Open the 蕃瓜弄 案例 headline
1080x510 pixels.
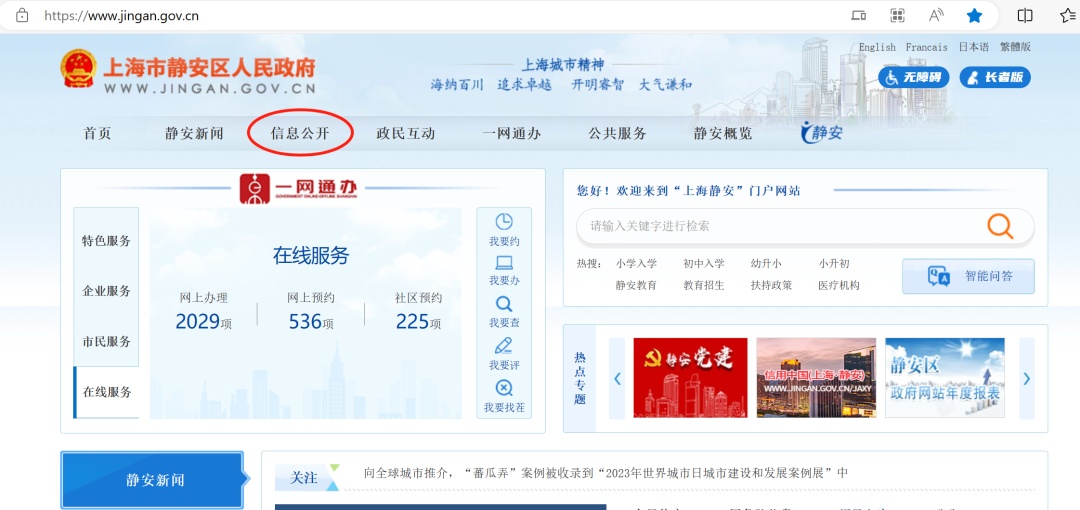pyautogui.click(x=606, y=473)
